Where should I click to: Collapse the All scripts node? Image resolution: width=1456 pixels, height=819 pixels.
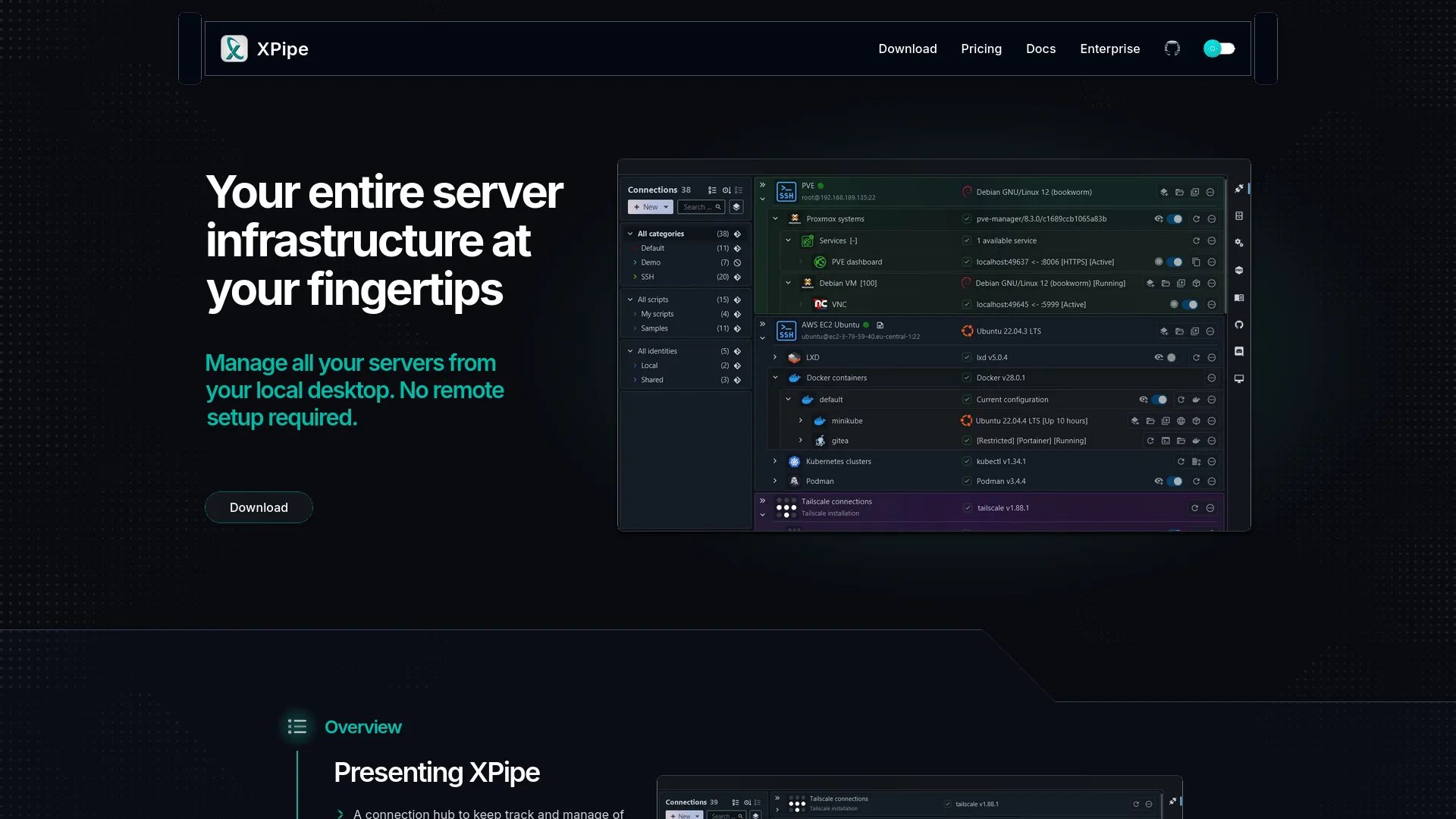(x=630, y=300)
